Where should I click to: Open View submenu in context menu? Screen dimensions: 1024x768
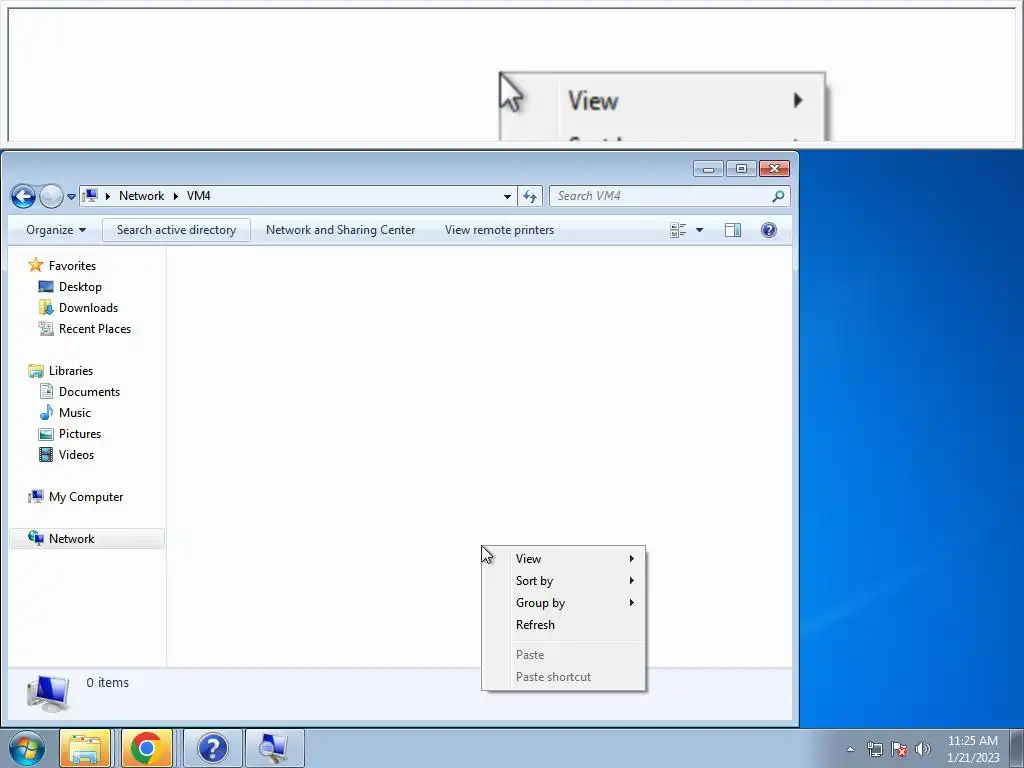[x=564, y=559]
